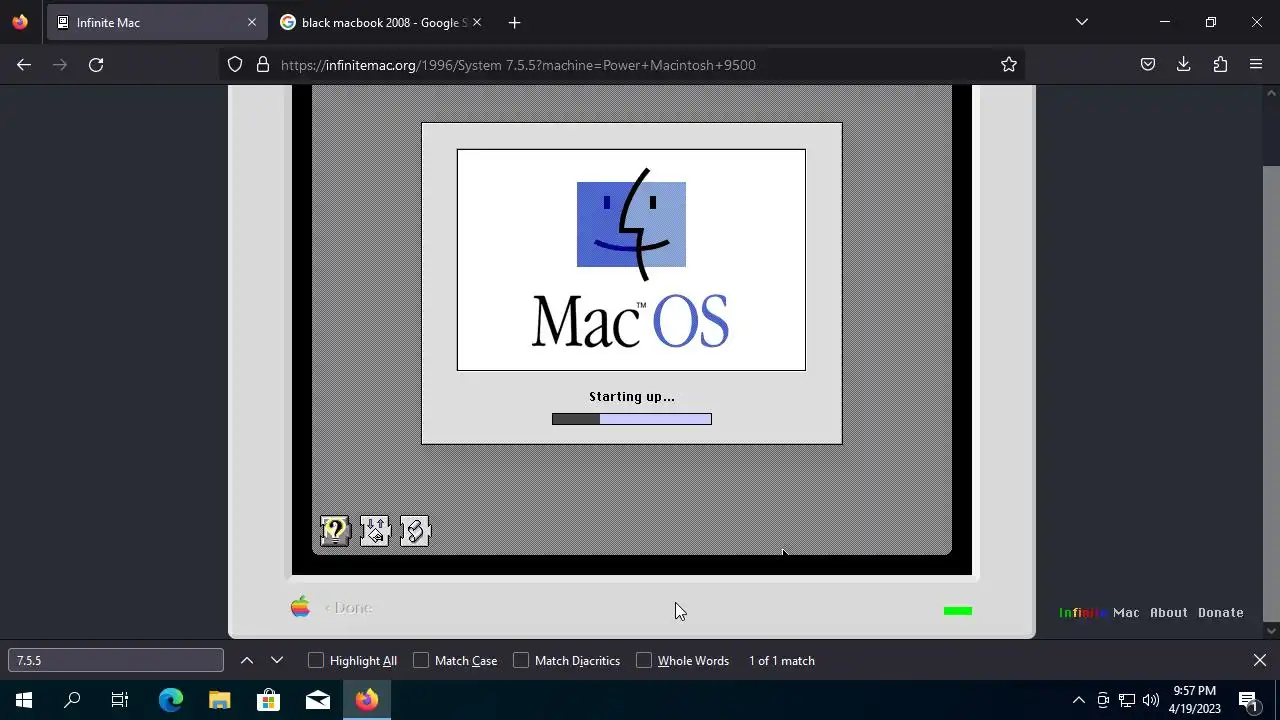Enable Whole Words checkbox

pyautogui.click(x=644, y=660)
